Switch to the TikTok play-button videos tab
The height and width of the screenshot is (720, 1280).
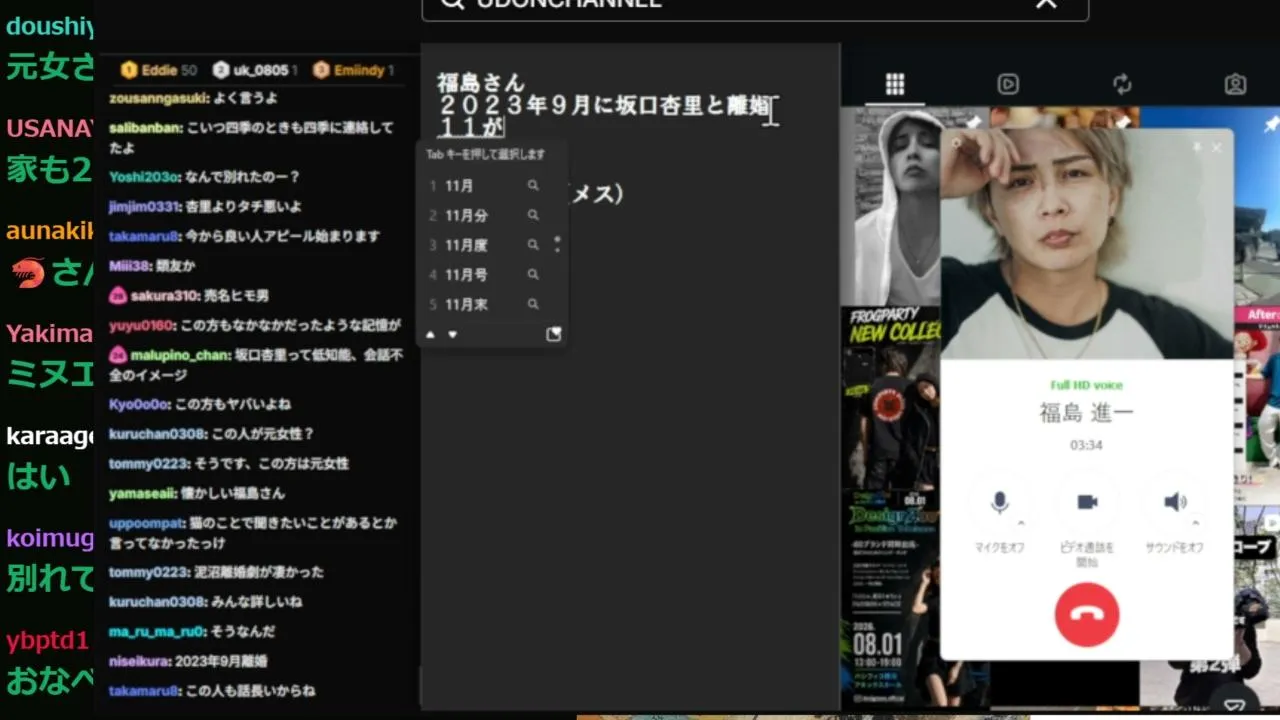click(1008, 85)
